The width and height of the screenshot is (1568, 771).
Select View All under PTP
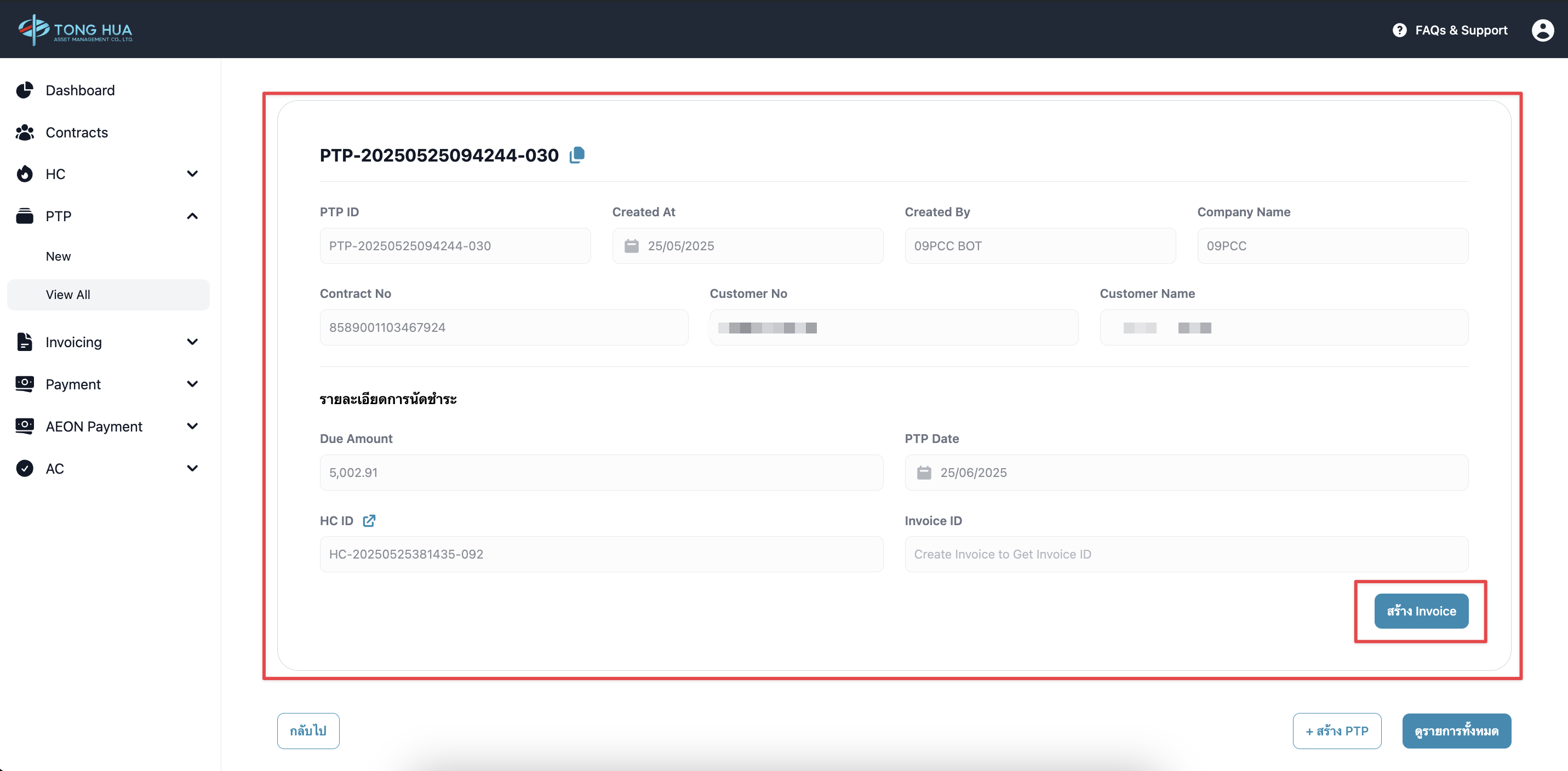[x=67, y=295]
